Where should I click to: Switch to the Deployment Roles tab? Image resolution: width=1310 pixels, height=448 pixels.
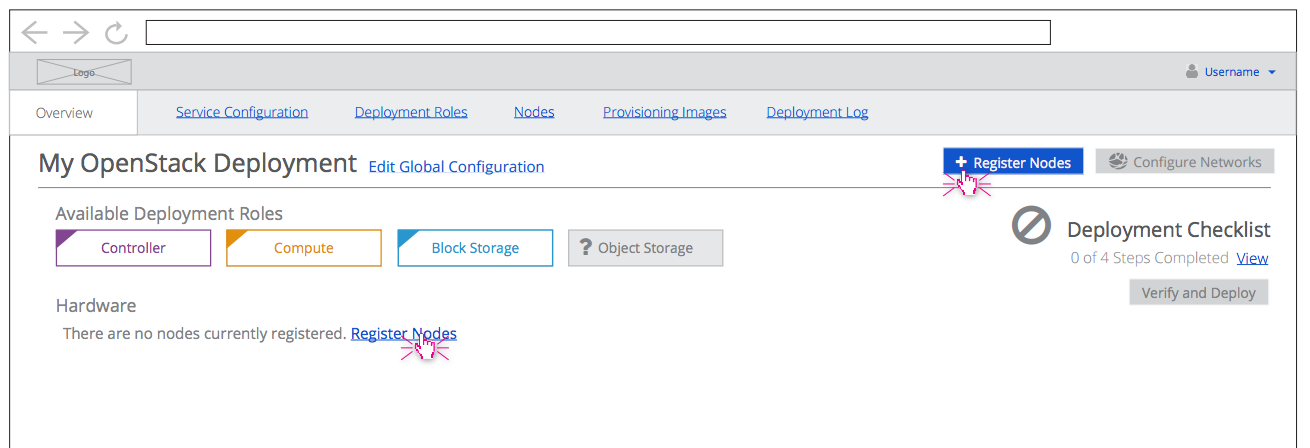tap(411, 112)
